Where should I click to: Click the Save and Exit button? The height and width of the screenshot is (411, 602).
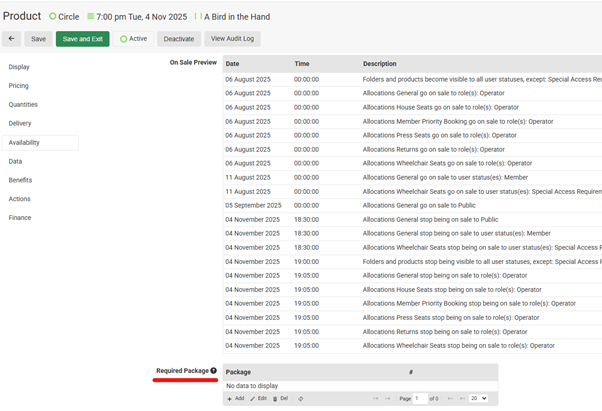click(82, 39)
